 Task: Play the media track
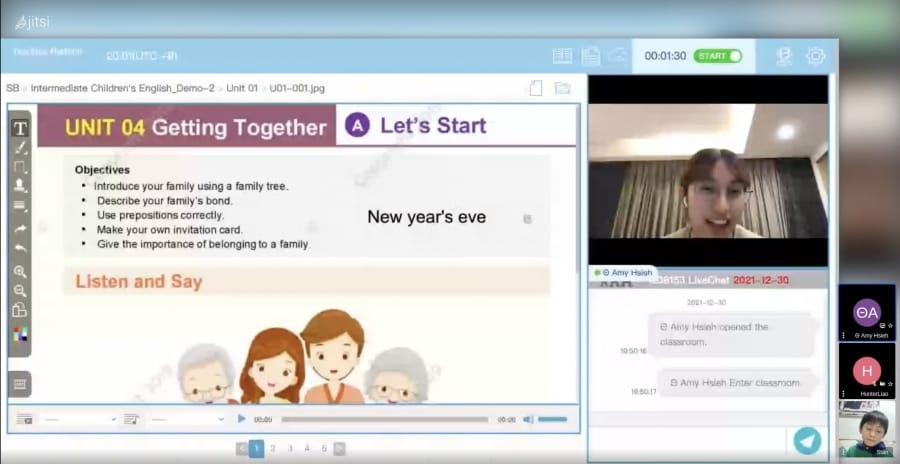pyautogui.click(x=242, y=419)
